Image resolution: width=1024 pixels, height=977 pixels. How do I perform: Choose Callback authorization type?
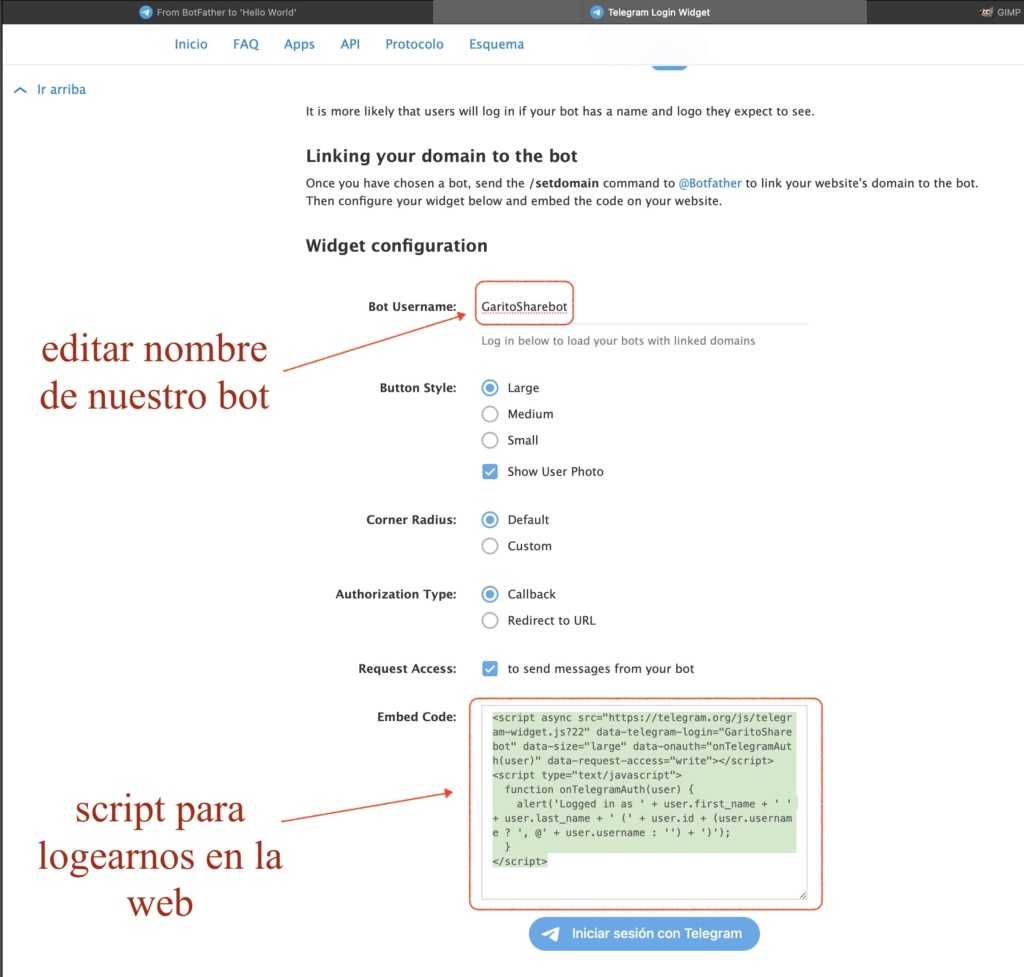490,594
